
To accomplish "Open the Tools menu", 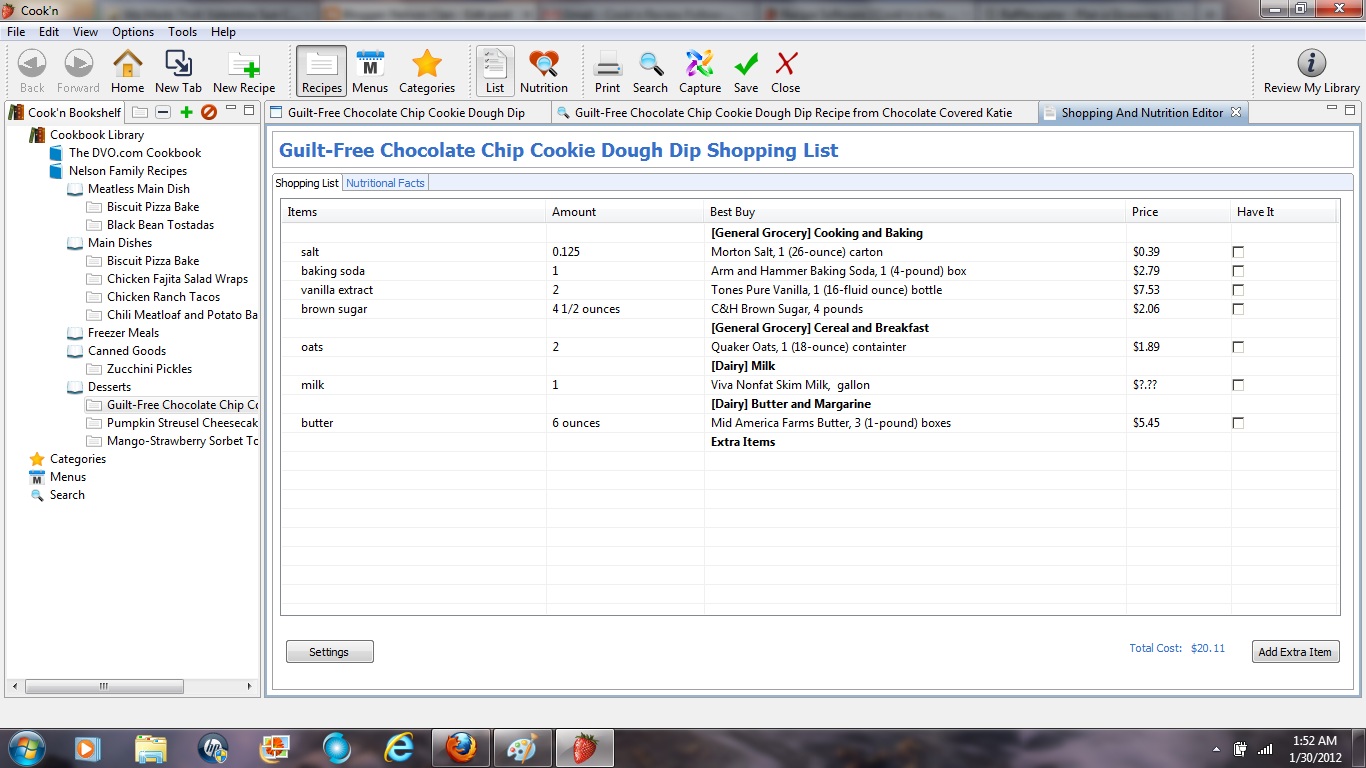I will (182, 32).
